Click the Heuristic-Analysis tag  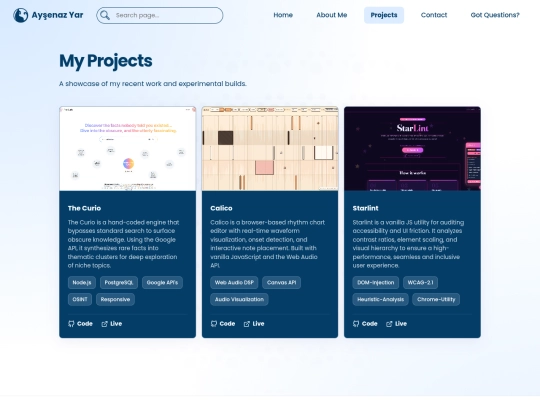[x=381, y=300]
